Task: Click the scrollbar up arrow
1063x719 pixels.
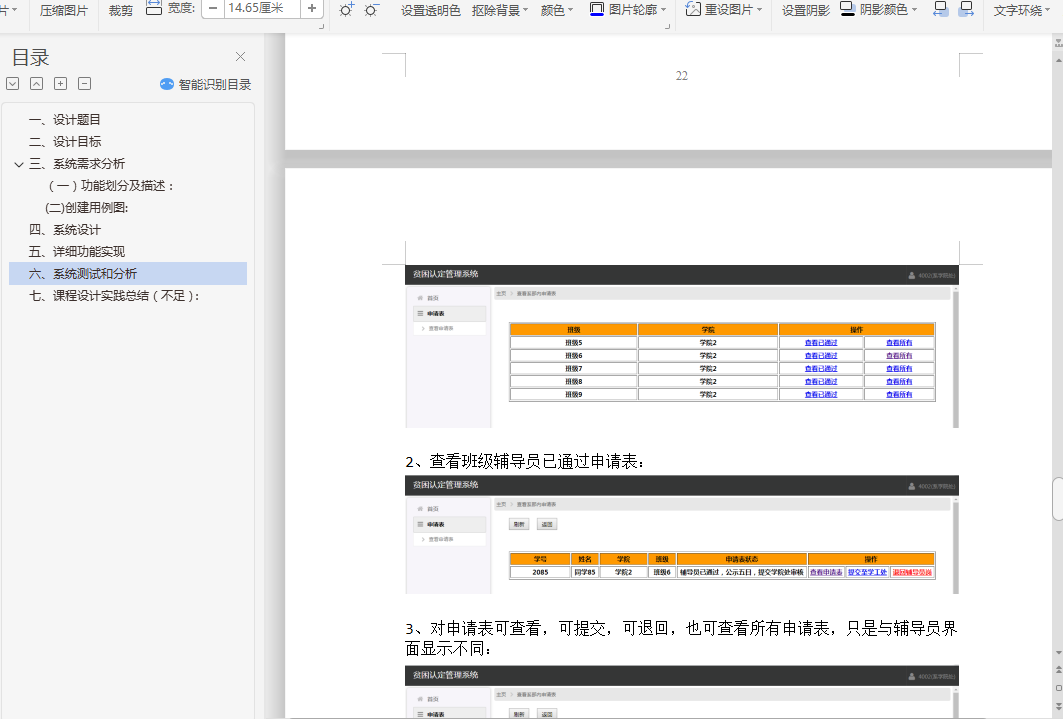Action: click(1058, 61)
